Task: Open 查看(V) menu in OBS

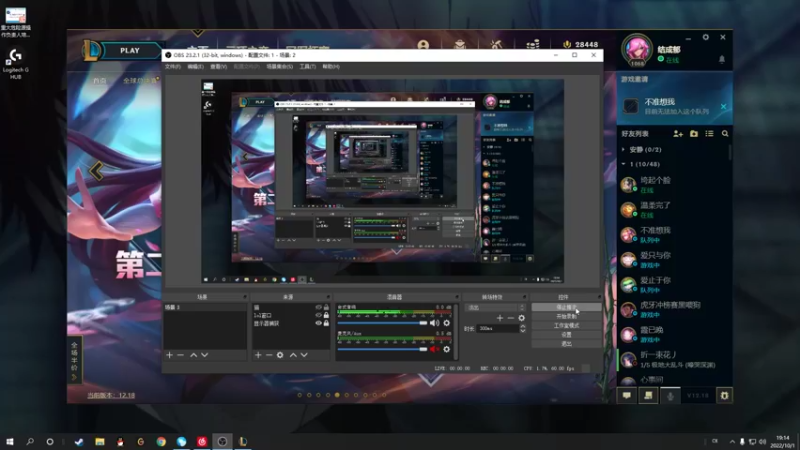Action: (x=218, y=67)
